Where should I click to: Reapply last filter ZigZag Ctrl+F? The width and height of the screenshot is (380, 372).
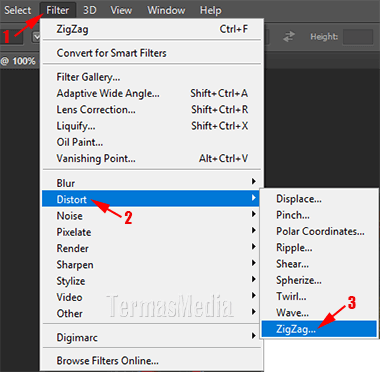[152, 29]
